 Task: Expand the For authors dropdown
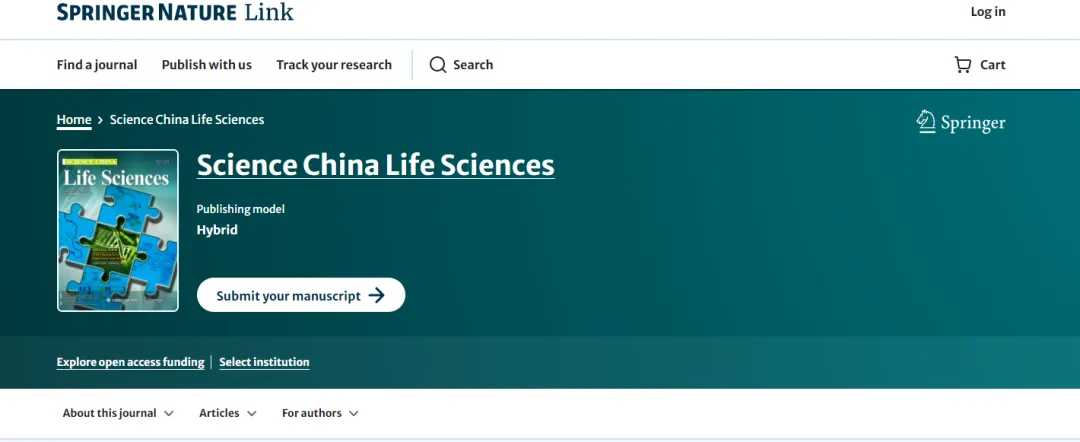320,413
